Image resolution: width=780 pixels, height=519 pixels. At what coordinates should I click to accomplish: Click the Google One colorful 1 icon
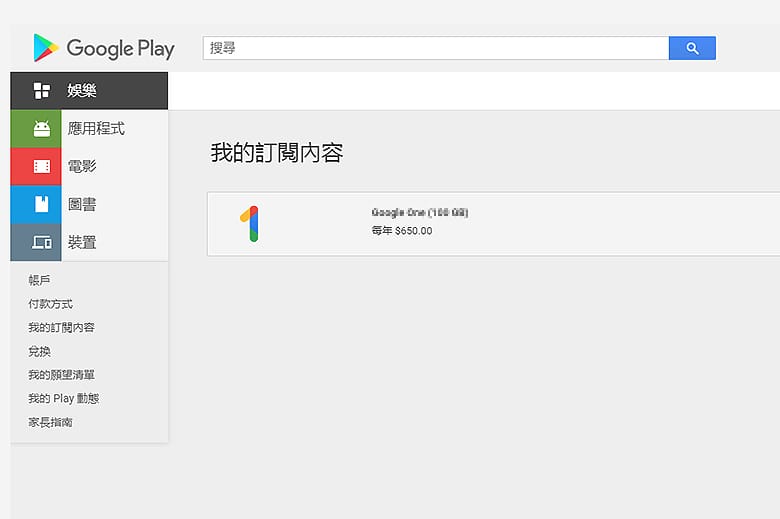click(250, 224)
